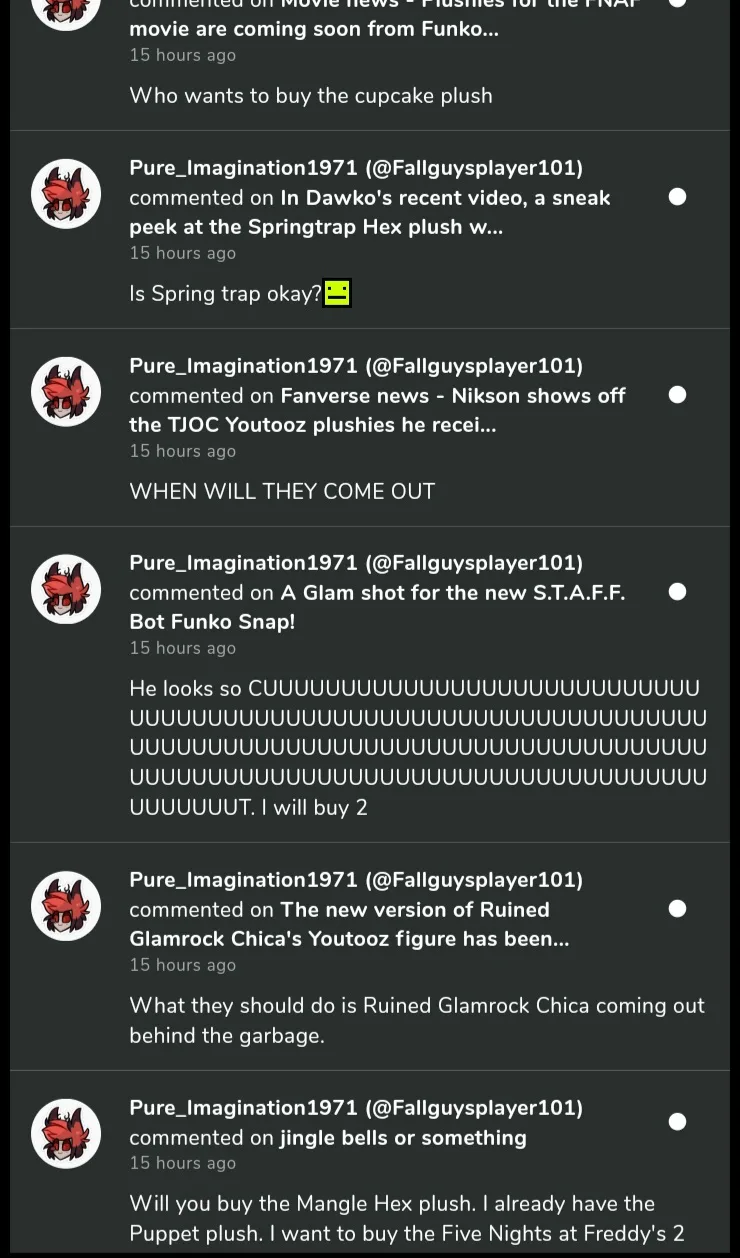740x1258 pixels.
Task: Open comment 'WHEN WILL THEY COME OUT'
Action: click(x=282, y=491)
